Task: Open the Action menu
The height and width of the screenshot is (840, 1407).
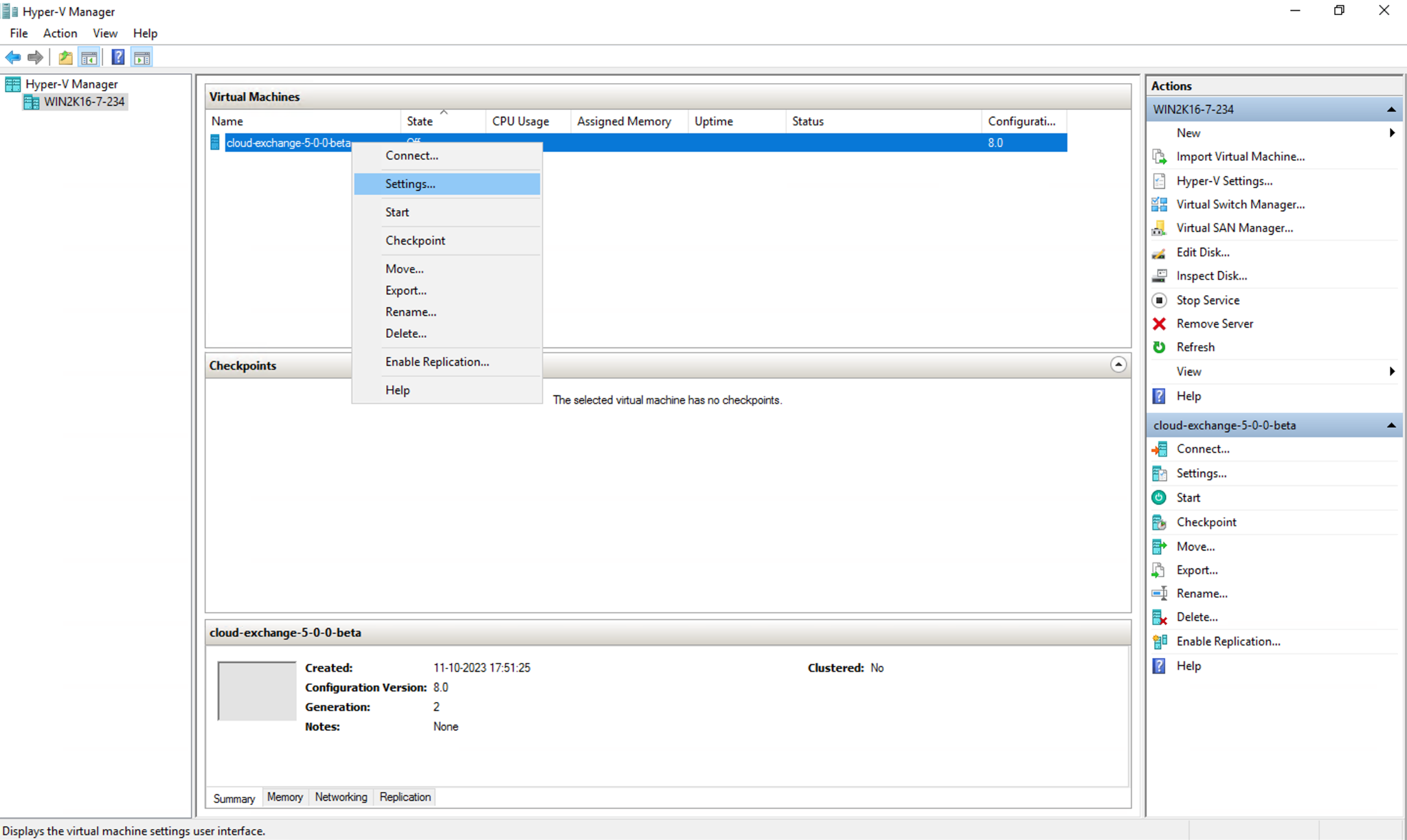Action: pyautogui.click(x=60, y=33)
